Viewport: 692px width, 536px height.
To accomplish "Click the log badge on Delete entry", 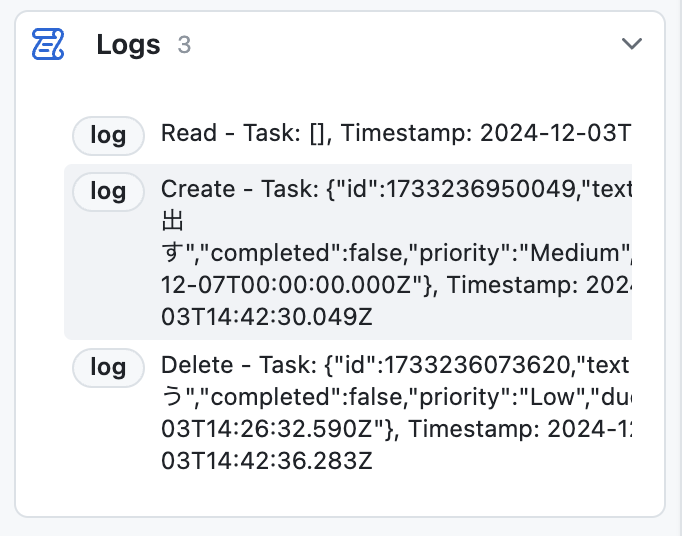I will 108,367.
